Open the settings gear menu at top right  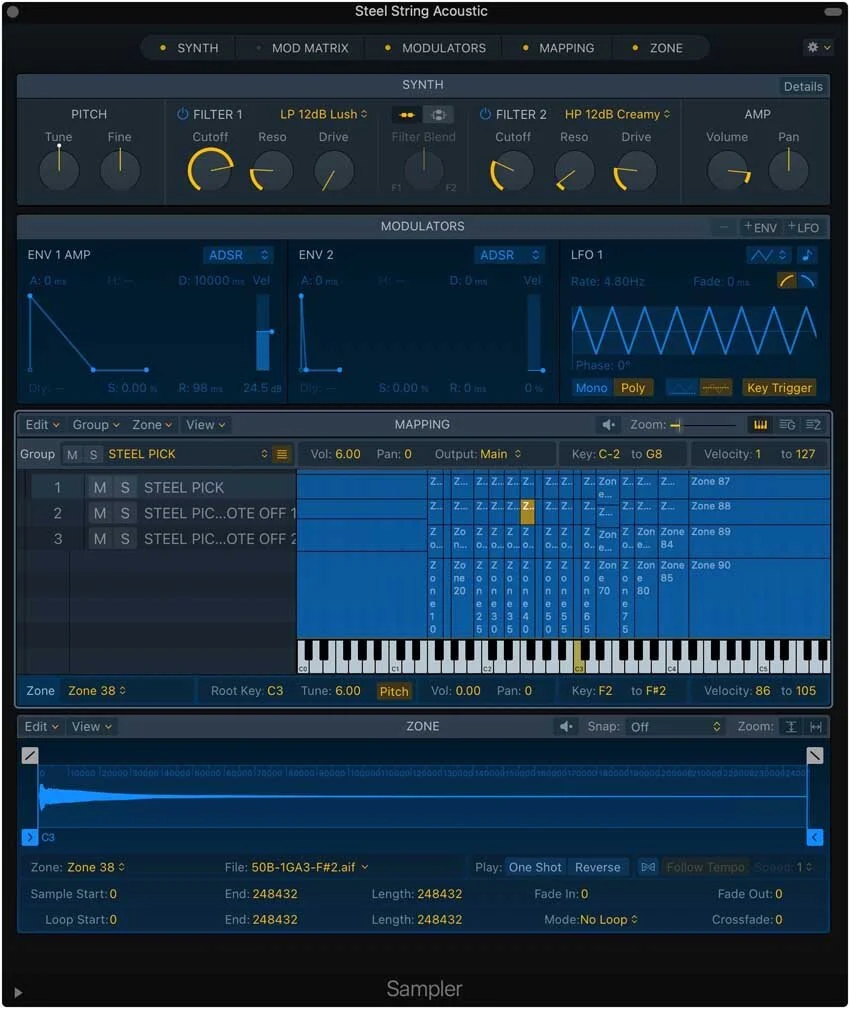pos(816,47)
